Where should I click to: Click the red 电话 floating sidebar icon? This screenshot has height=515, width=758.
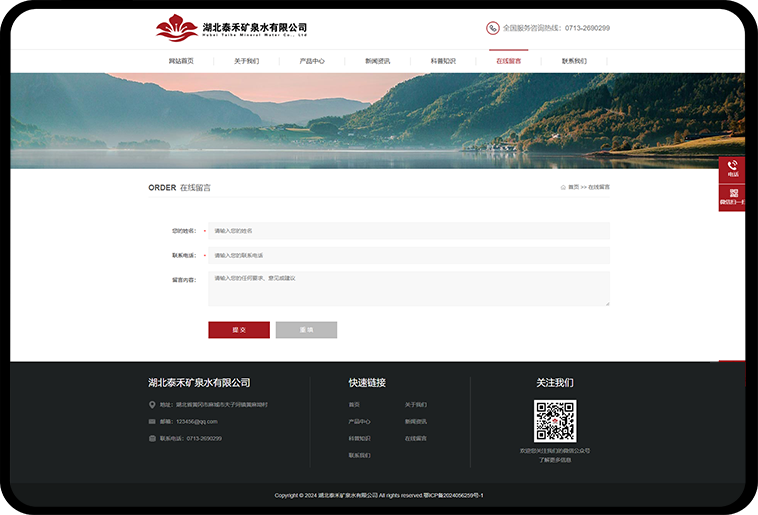point(732,169)
